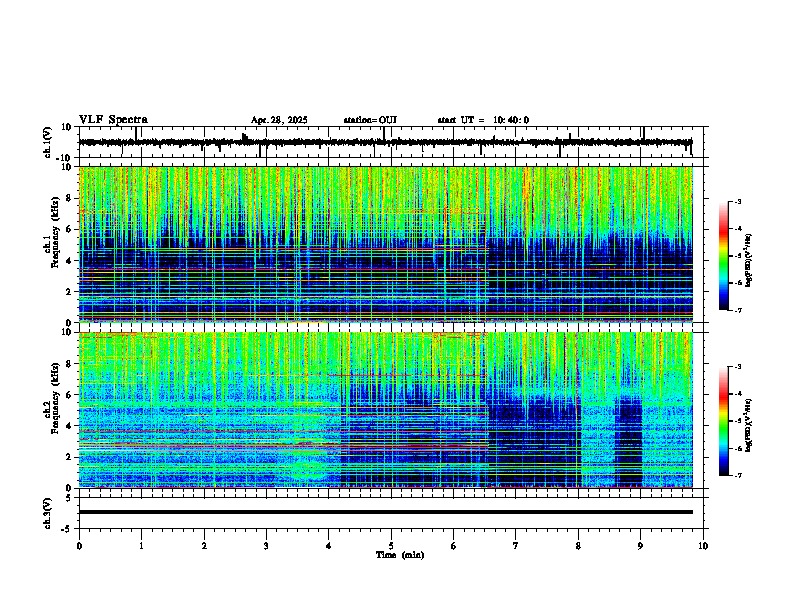Click the "station=OUI" header text
The height and width of the screenshot is (612, 792).
pyautogui.click(x=370, y=120)
